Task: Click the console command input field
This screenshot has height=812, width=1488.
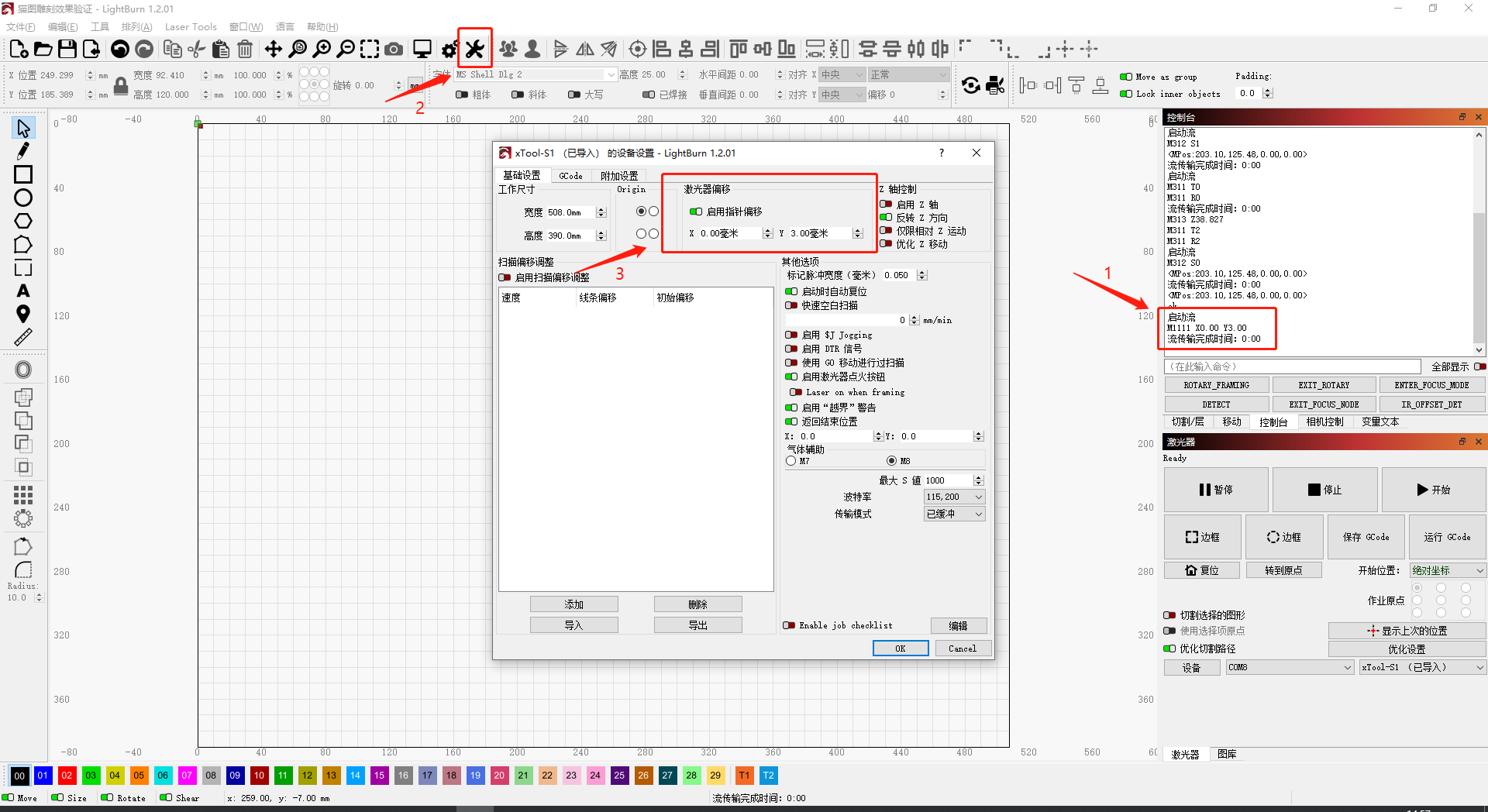Action: pyautogui.click(x=1293, y=366)
